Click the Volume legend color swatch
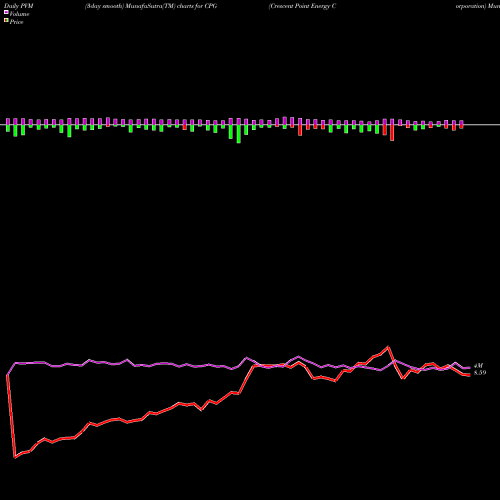 (x=6, y=12)
